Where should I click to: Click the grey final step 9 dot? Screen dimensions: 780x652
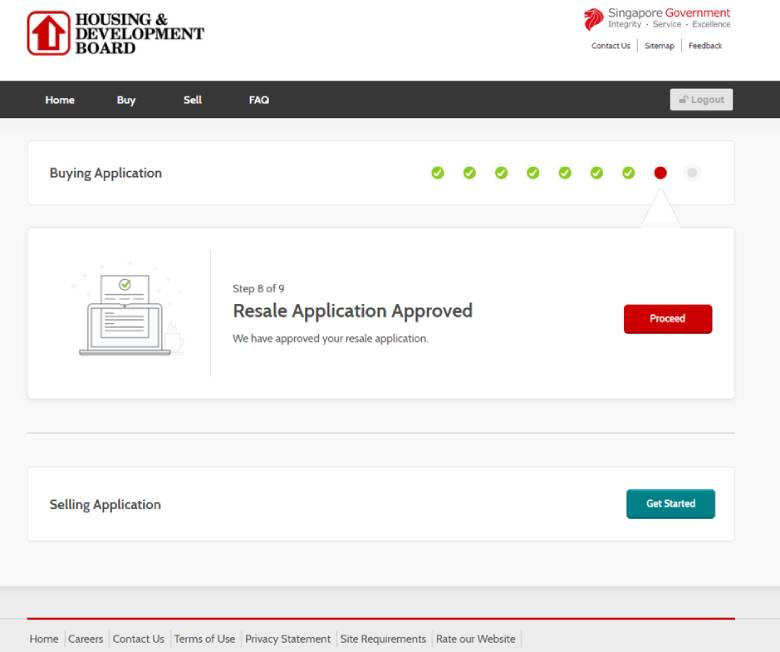pos(692,173)
